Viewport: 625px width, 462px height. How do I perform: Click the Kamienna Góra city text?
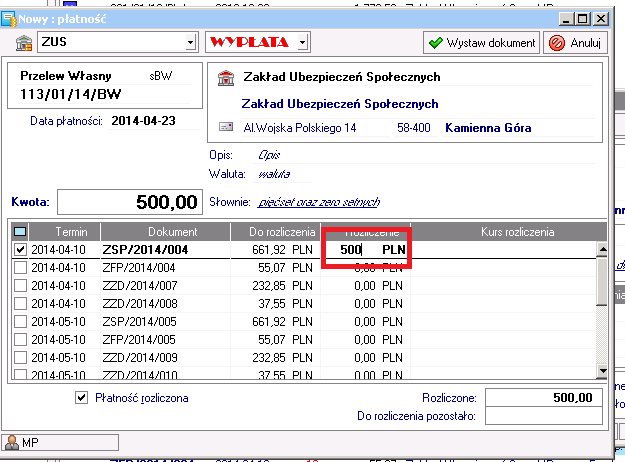tap(488, 128)
